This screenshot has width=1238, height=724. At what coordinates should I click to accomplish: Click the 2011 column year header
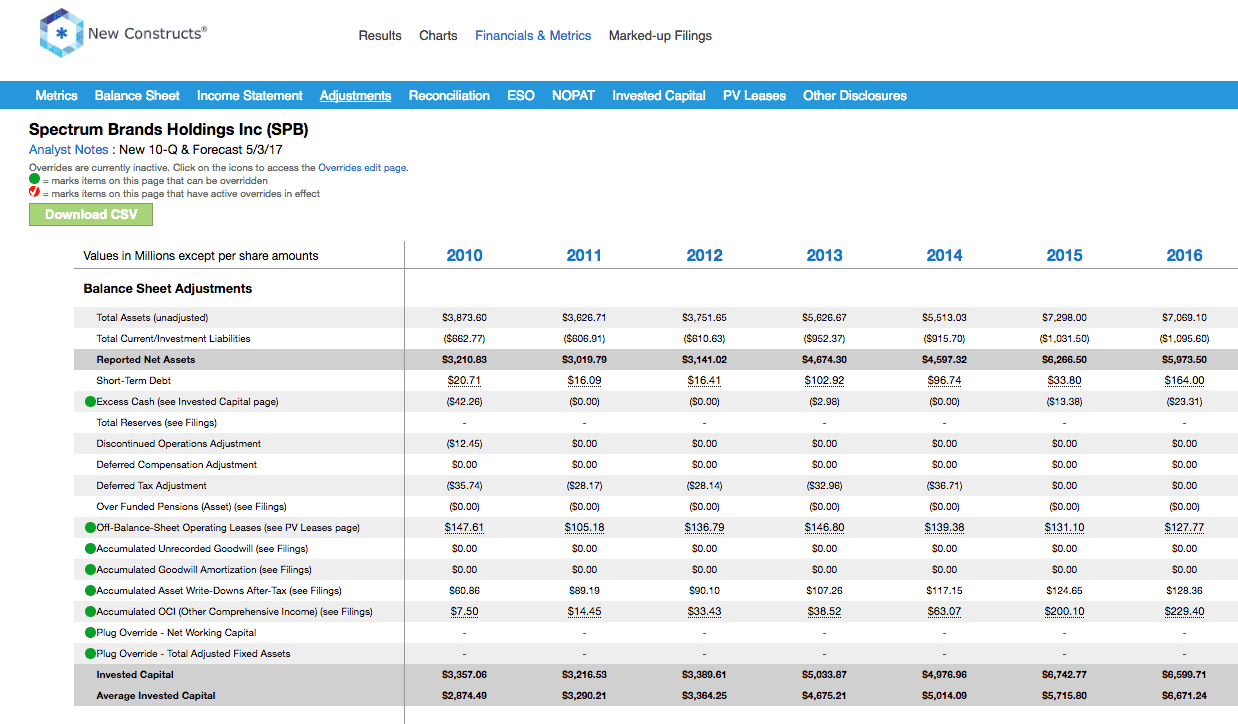584,255
